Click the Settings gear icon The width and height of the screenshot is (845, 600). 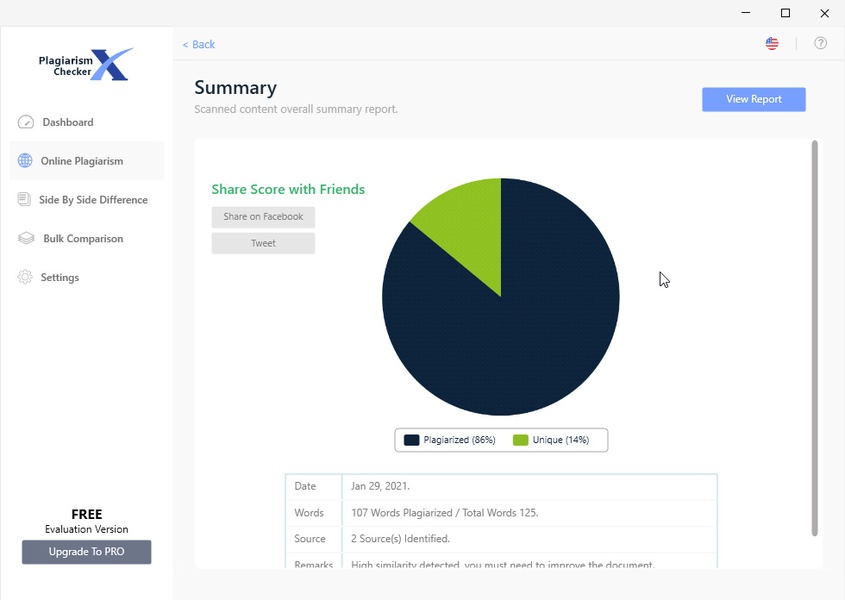(x=25, y=277)
